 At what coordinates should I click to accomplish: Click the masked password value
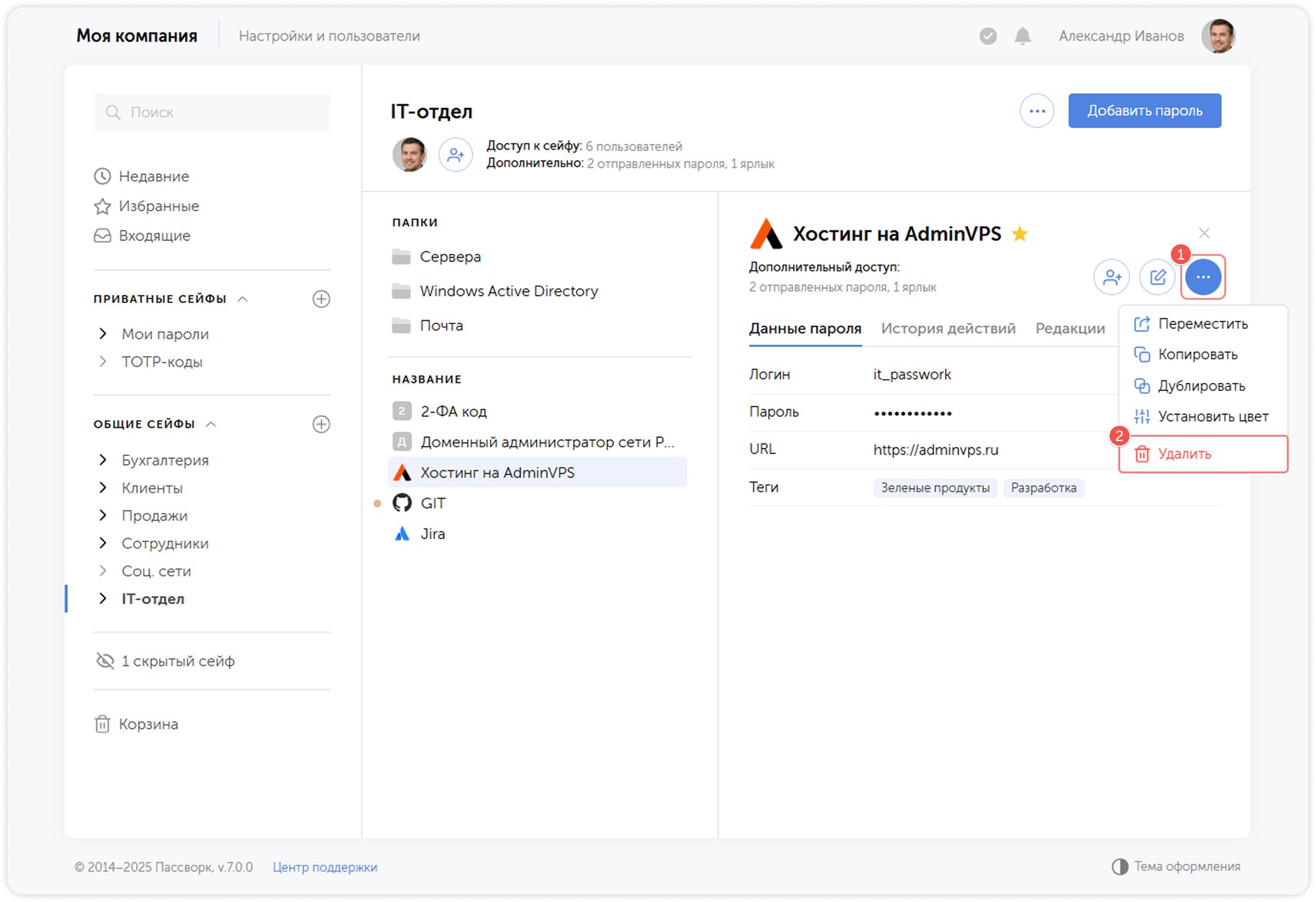click(x=913, y=413)
